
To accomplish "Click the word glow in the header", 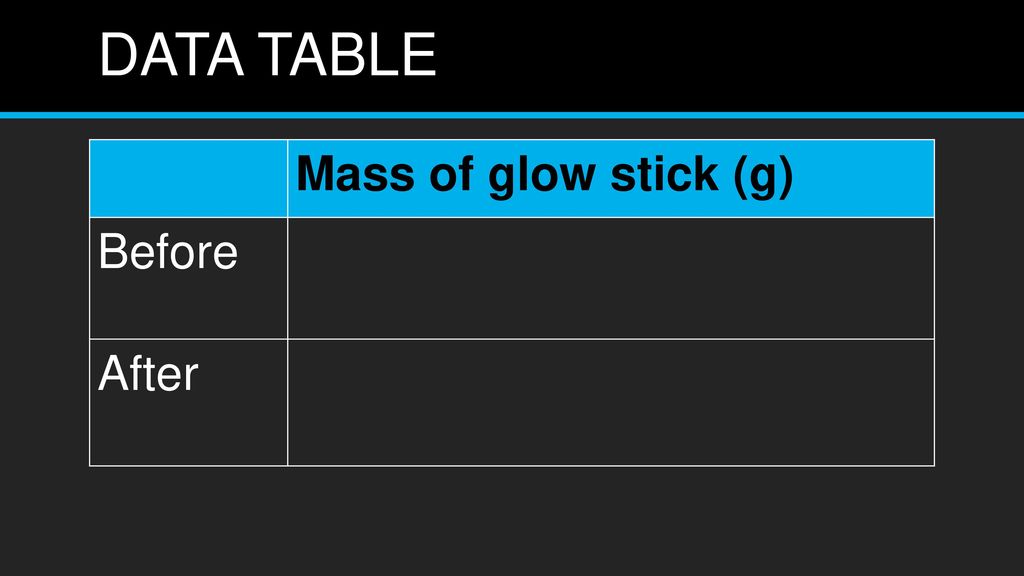I will point(541,176).
